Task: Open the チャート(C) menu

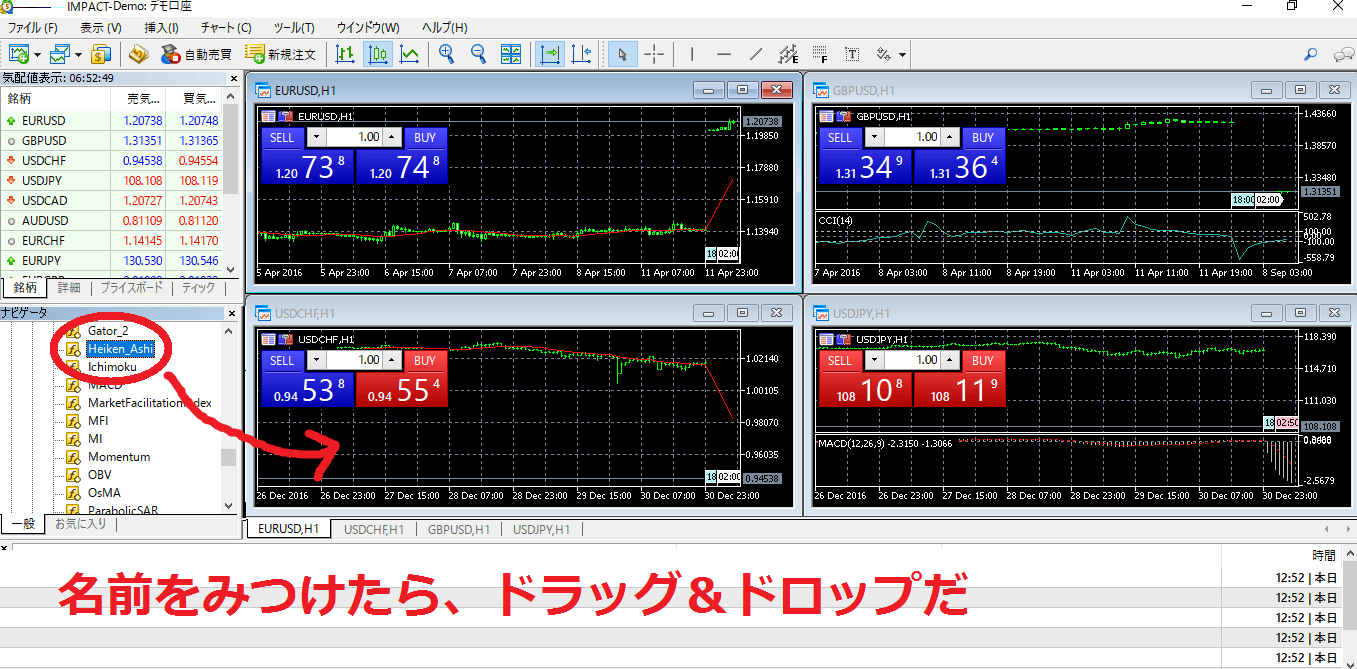Action: click(226, 27)
